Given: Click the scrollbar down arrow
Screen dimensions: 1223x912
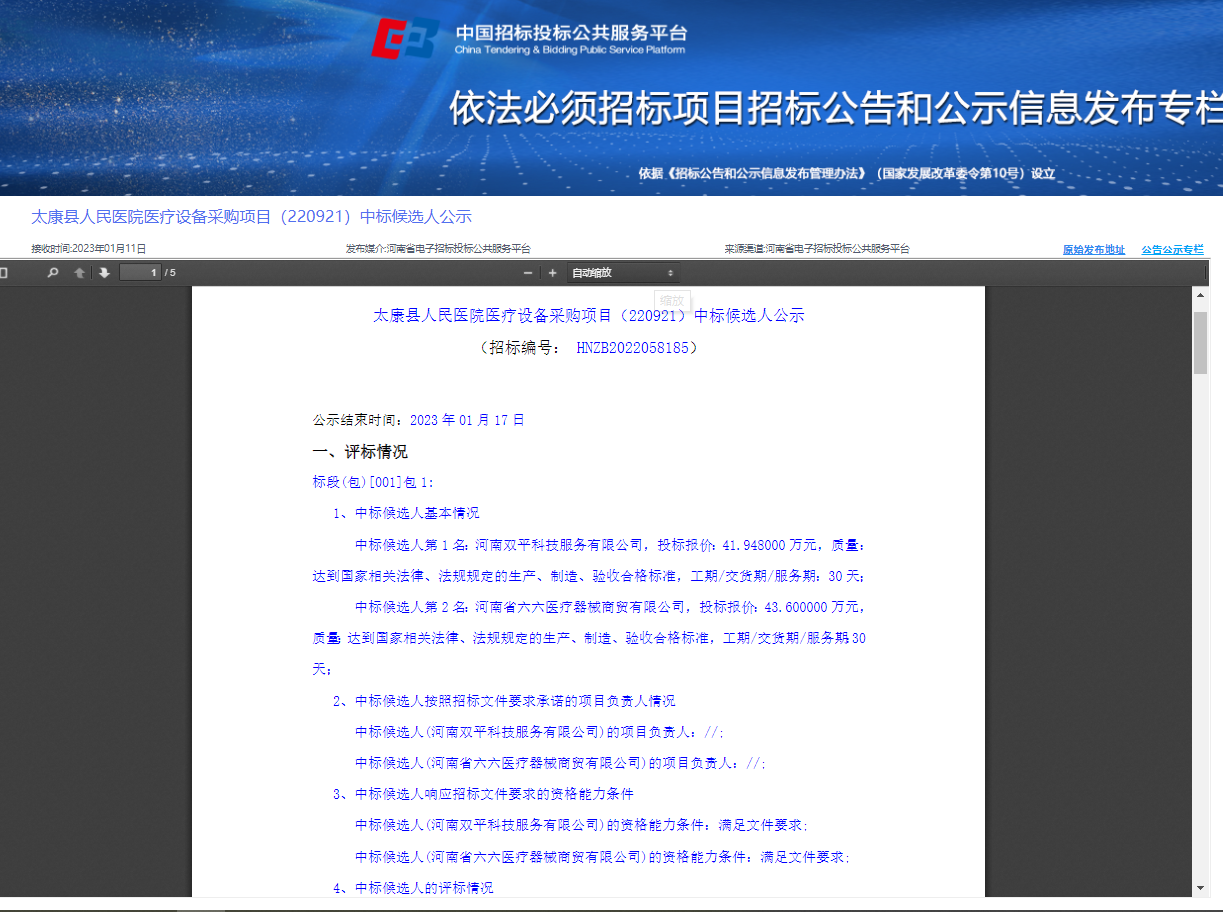Looking at the screenshot, I should [x=1201, y=888].
